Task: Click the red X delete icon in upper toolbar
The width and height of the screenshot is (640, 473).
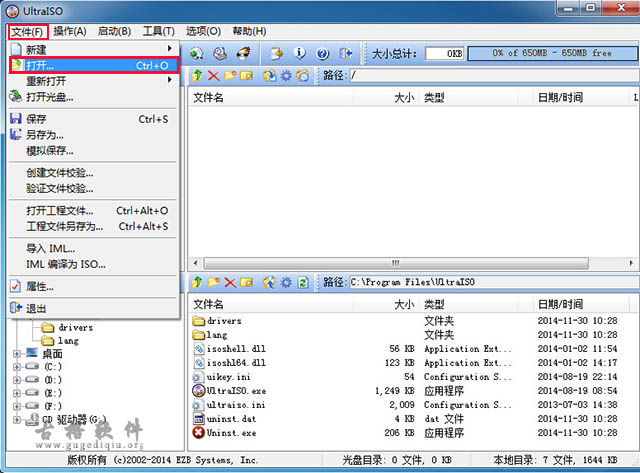Action: [x=212, y=75]
